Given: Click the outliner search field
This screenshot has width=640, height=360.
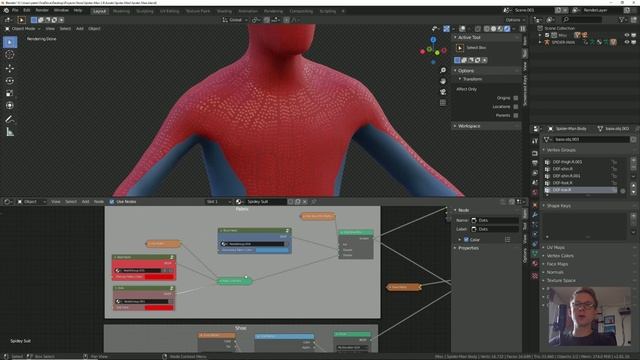Looking at the screenshot, I should pos(581,20).
